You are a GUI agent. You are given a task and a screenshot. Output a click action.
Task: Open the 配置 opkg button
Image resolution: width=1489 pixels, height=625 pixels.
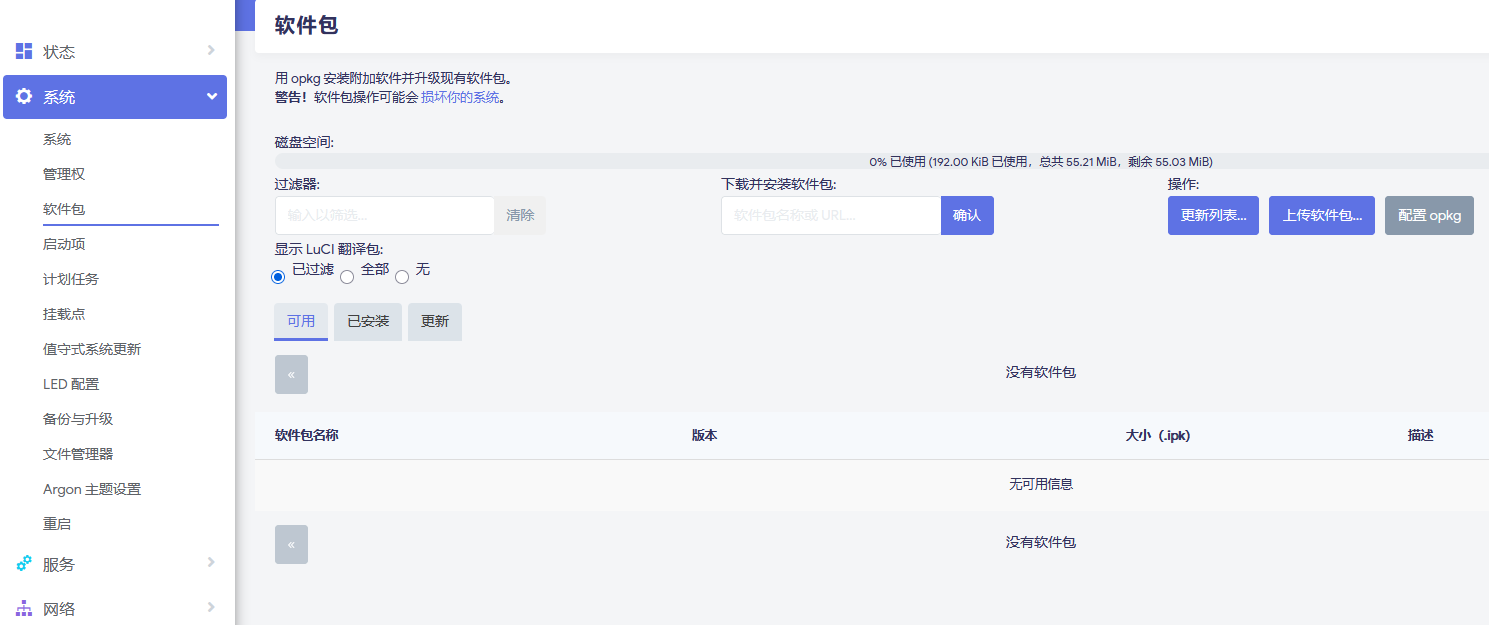(1429, 216)
